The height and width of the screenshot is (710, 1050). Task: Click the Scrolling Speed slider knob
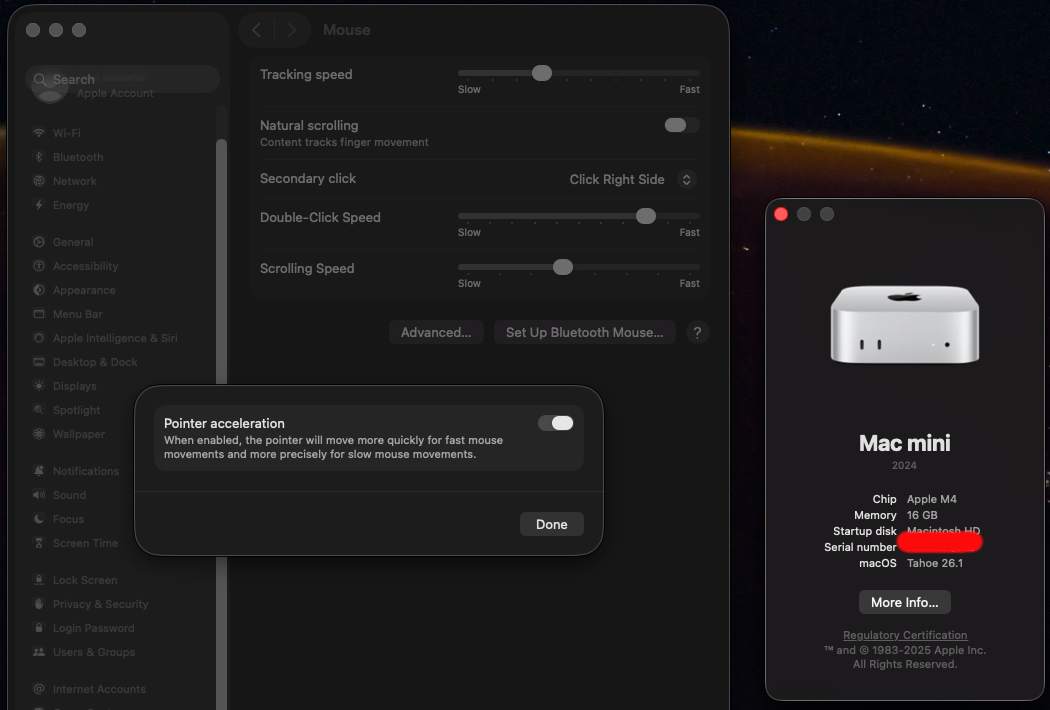[563, 267]
